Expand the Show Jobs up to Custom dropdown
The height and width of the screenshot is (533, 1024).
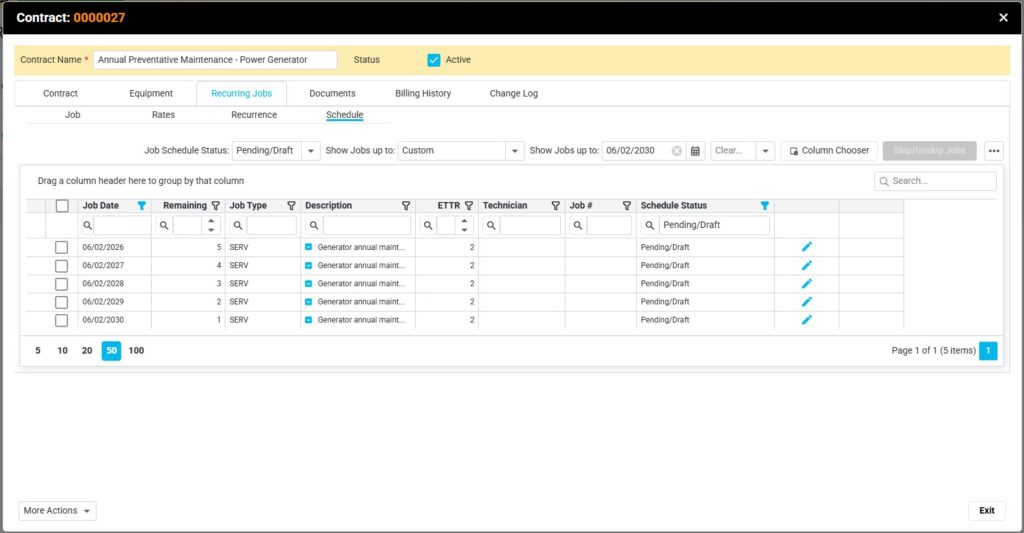515,151
